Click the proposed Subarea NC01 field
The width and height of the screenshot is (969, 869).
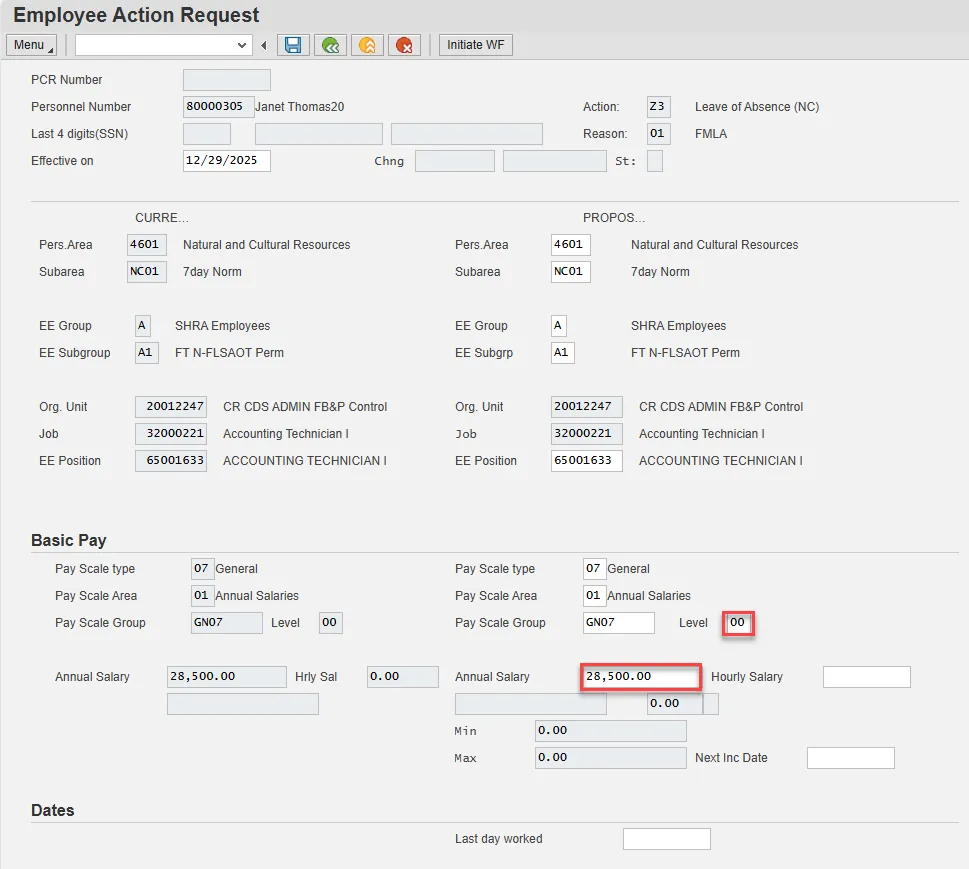(570, 272)
